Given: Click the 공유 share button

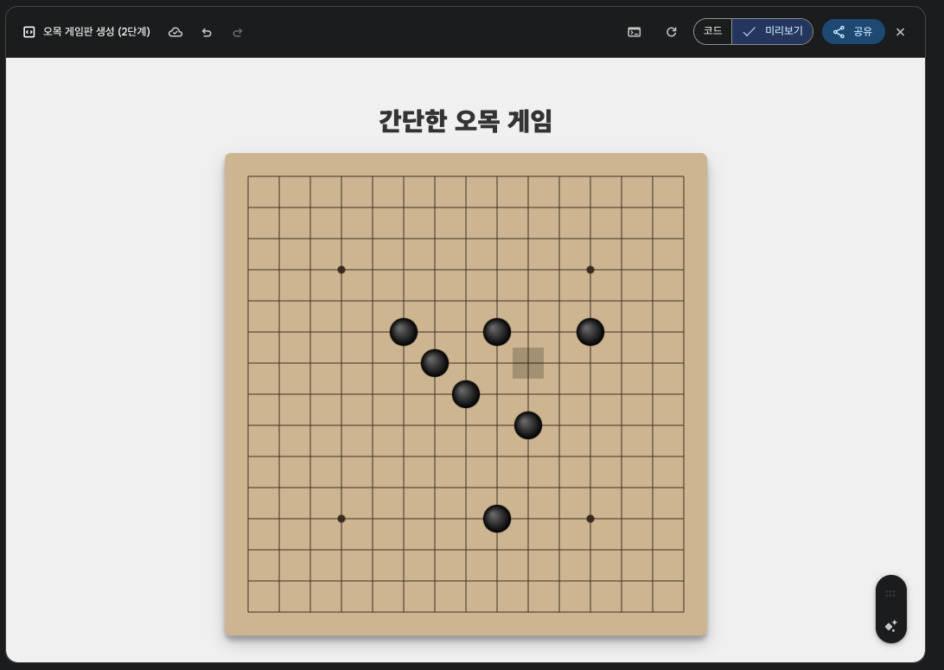Looking at the screenshot, I should tap(853, 31).
